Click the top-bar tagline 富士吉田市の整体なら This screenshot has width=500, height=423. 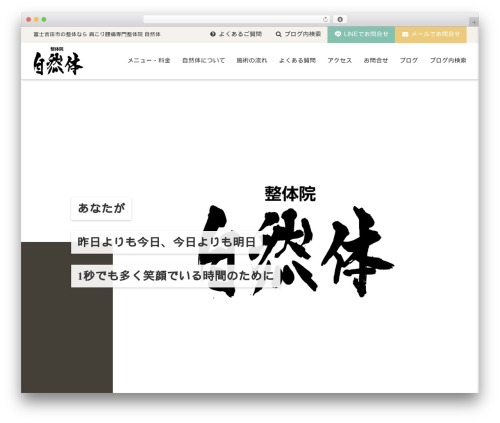(x=97, y=34)
